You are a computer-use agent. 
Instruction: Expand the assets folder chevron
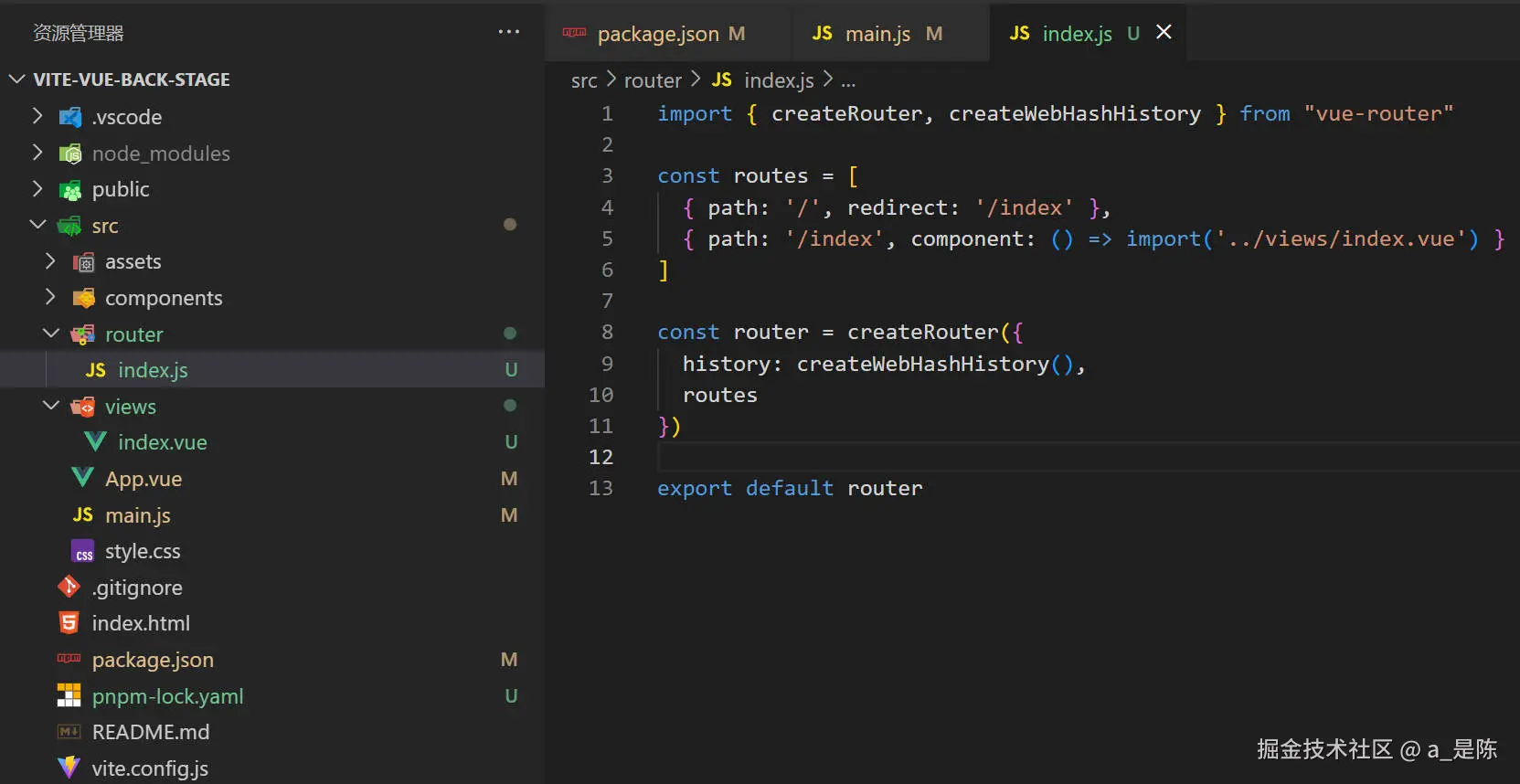(x=50, y=261)
